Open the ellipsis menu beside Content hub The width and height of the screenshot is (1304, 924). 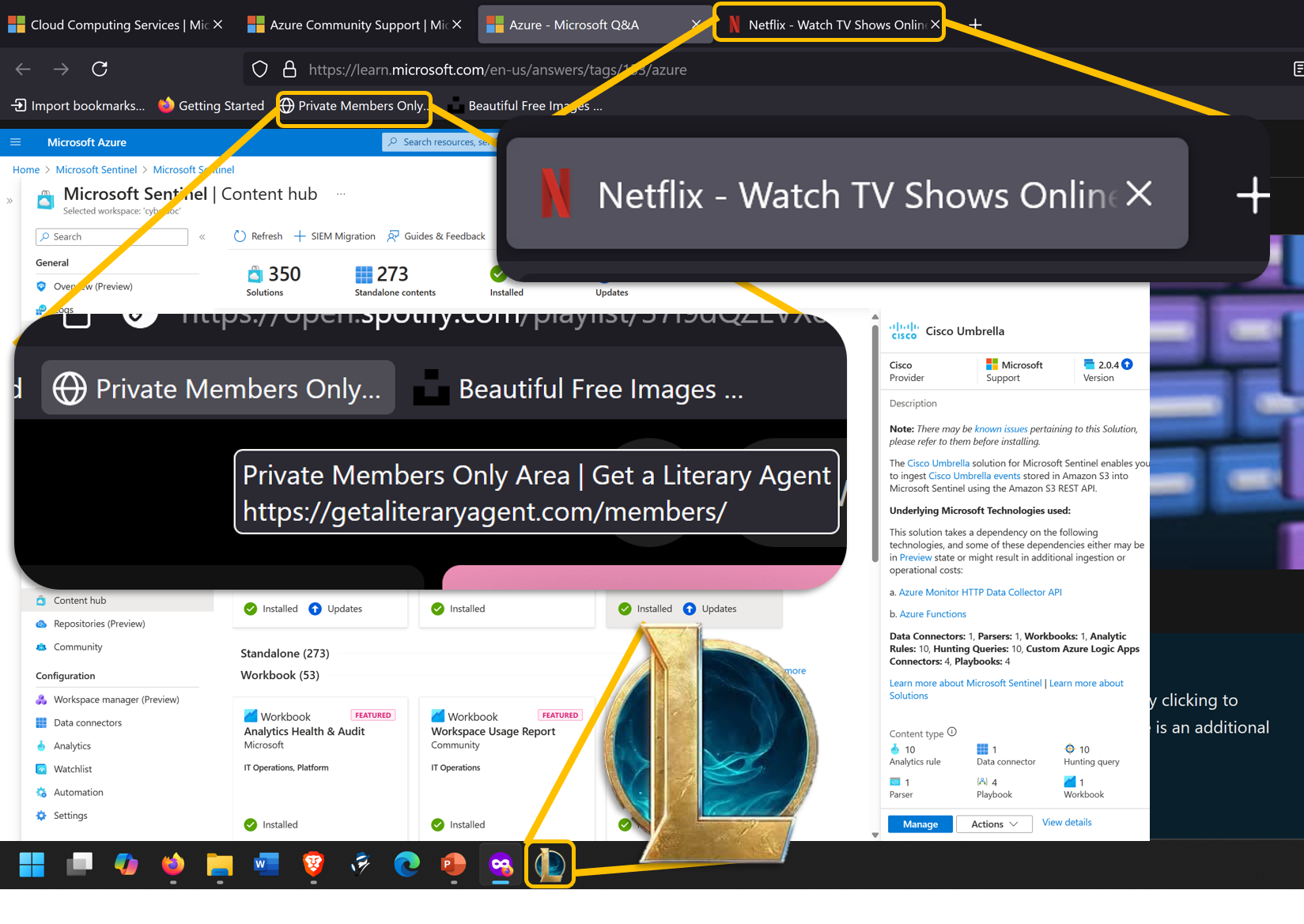341,194
